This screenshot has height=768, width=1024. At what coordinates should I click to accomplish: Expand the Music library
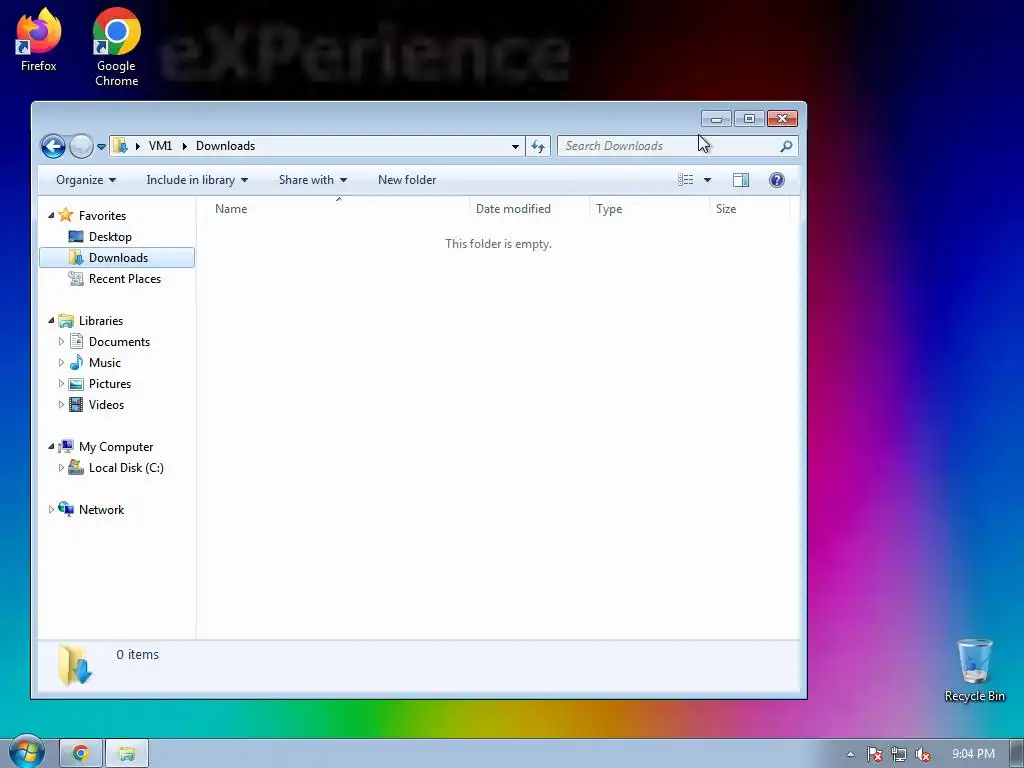click(61, 362)
